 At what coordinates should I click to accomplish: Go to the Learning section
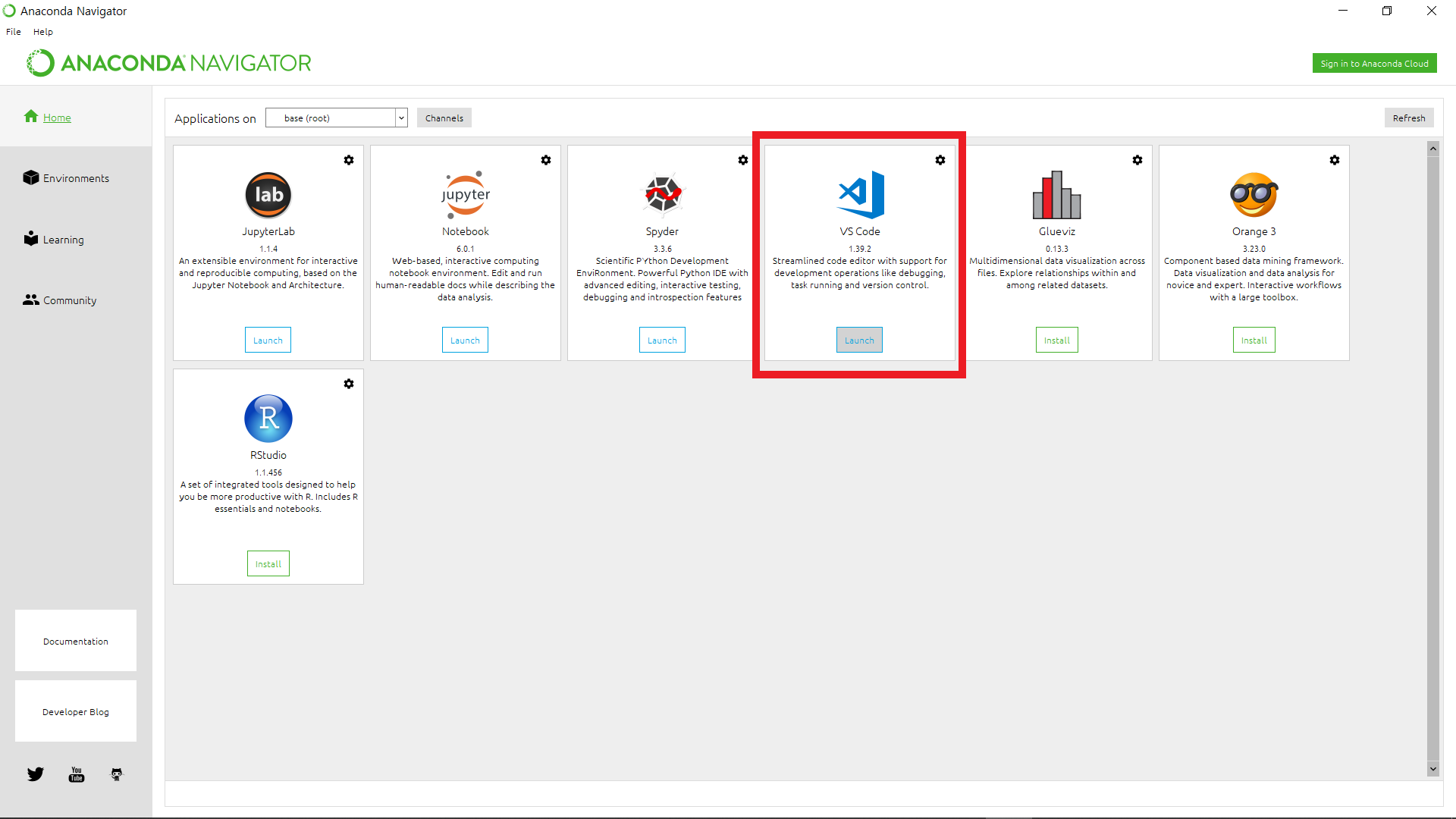pos(63,240)
